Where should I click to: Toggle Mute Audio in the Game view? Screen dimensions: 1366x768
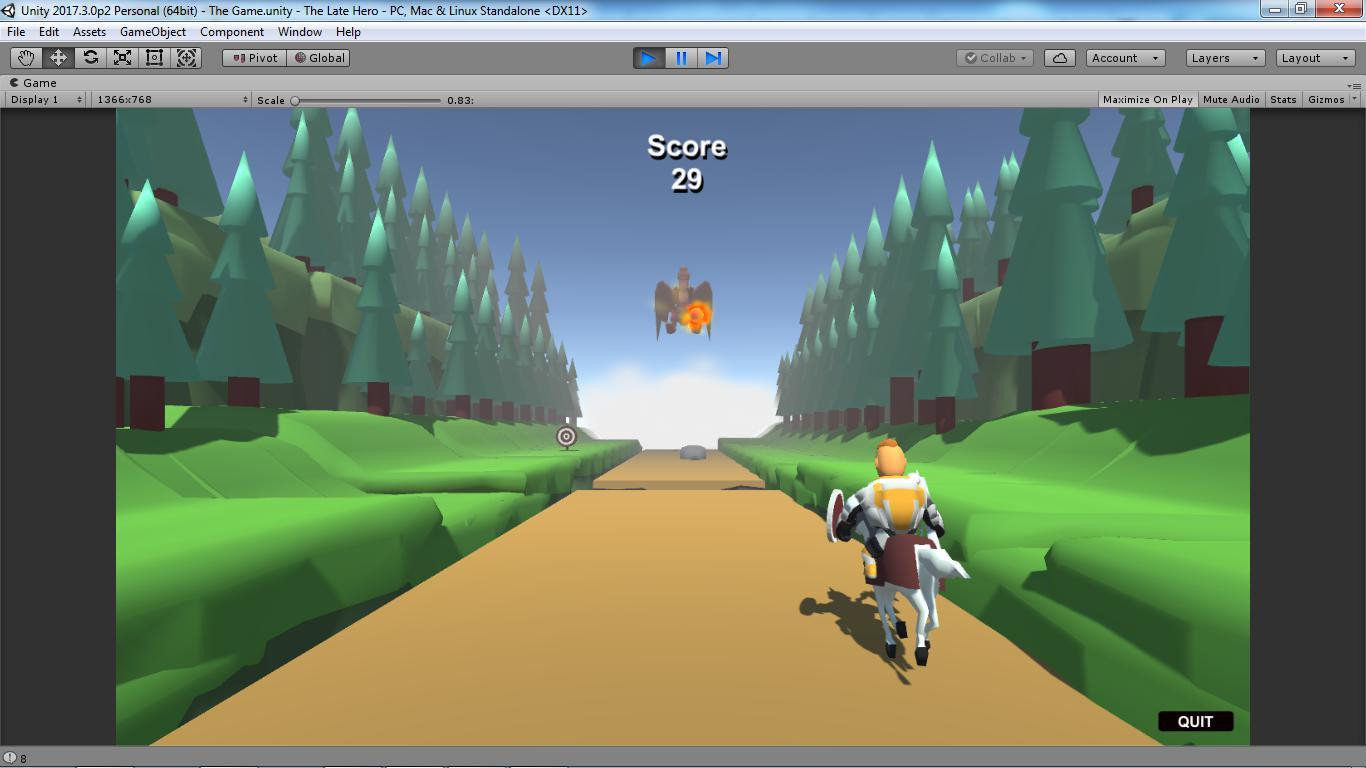[x=1231, y=99]
